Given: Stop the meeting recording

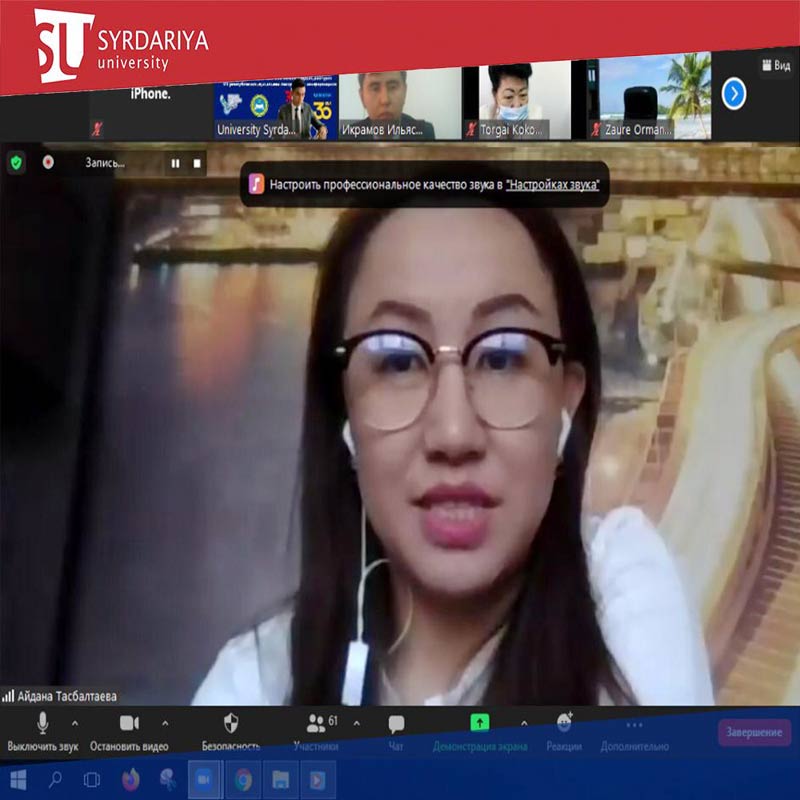Looking at the screenshot, I should [197, 163].
